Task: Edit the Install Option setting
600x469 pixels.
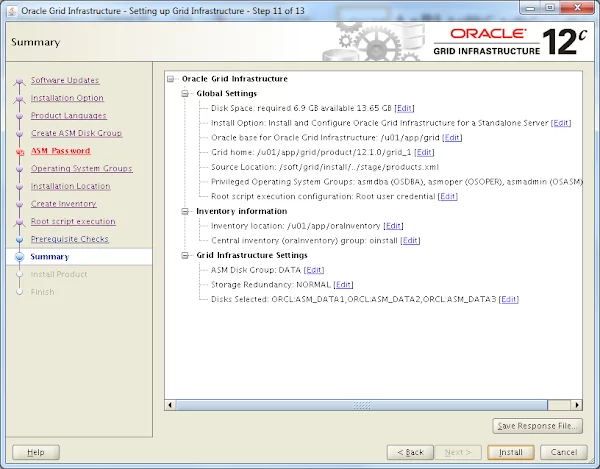Action: coord(561,123)
